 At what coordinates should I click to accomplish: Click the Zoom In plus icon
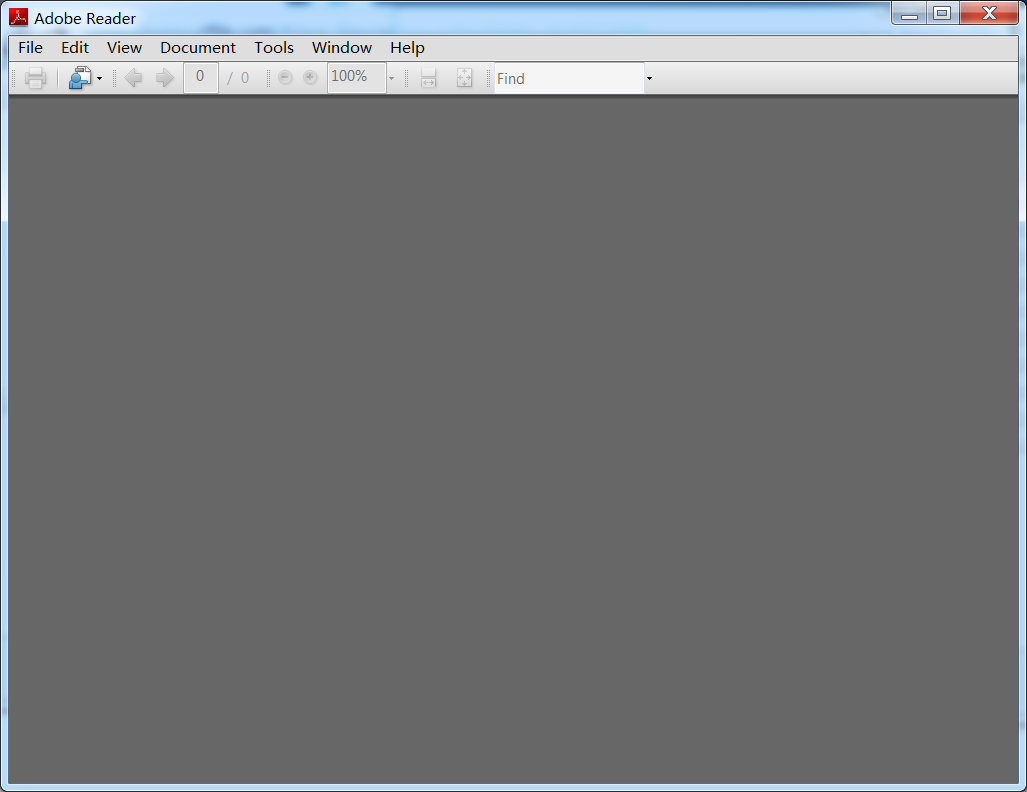310,78
